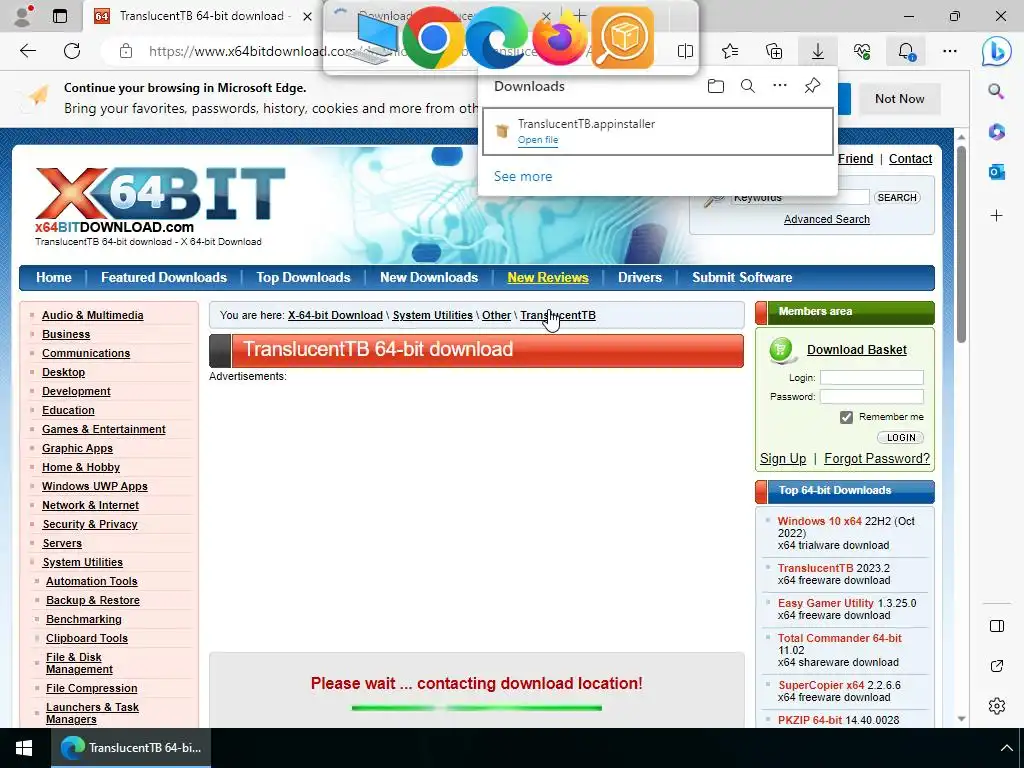The image size is (1024, 768).
Task: Click the SEARCH button
Action: (897, 198)
